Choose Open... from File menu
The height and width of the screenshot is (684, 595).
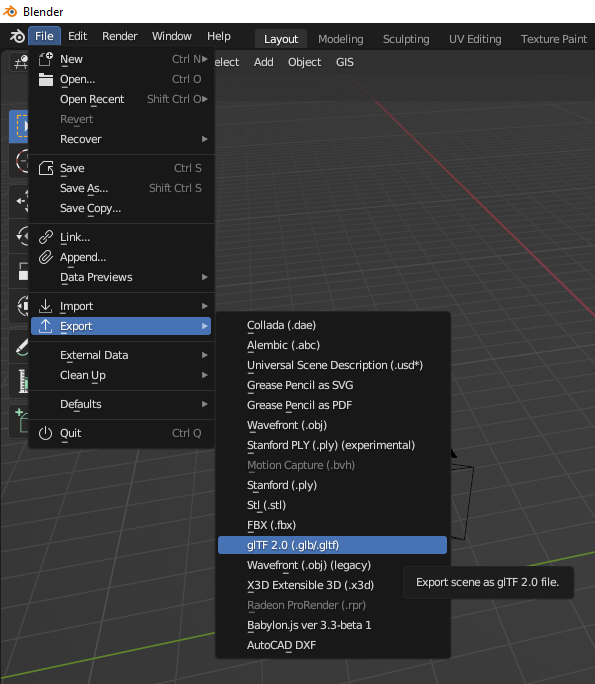click(121, 79)
